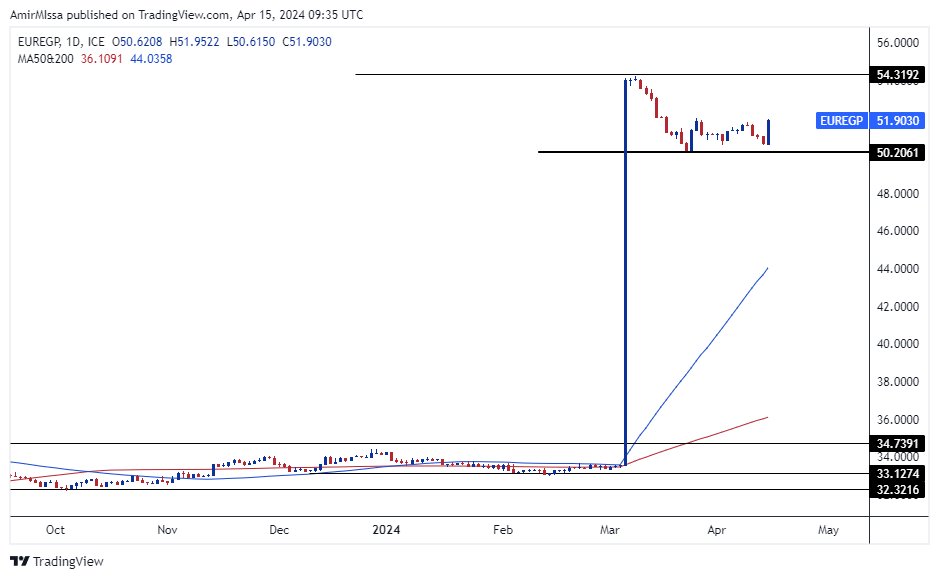
Task: Click the Nov label on time axis
Action: click(x=167, y=530)
